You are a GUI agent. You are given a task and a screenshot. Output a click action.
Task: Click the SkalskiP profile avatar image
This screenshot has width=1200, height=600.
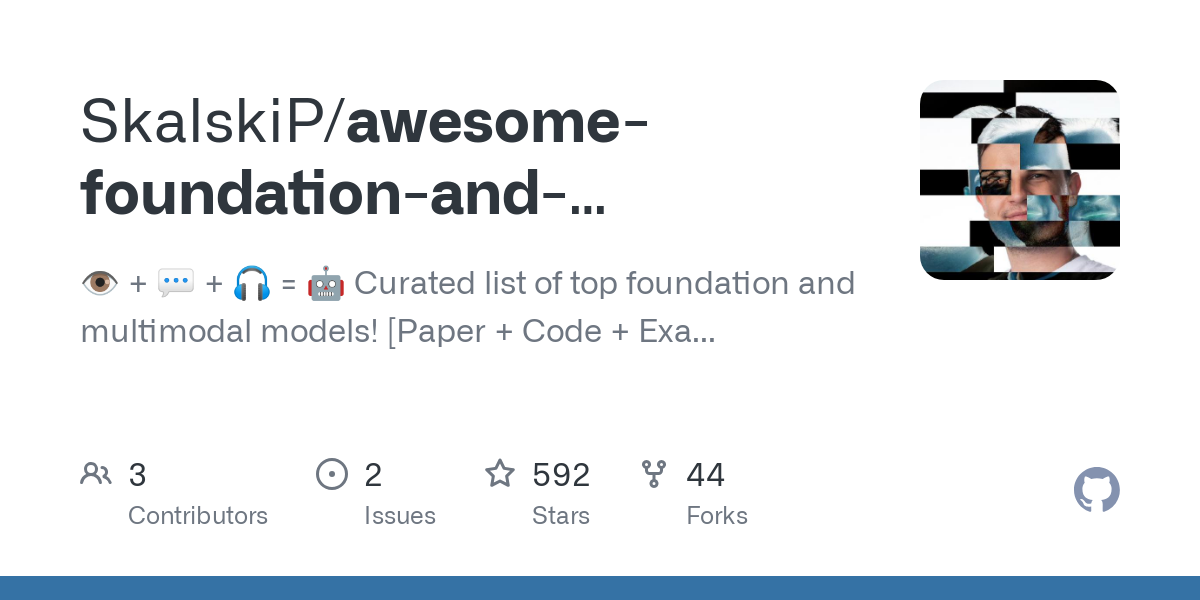1019,180
